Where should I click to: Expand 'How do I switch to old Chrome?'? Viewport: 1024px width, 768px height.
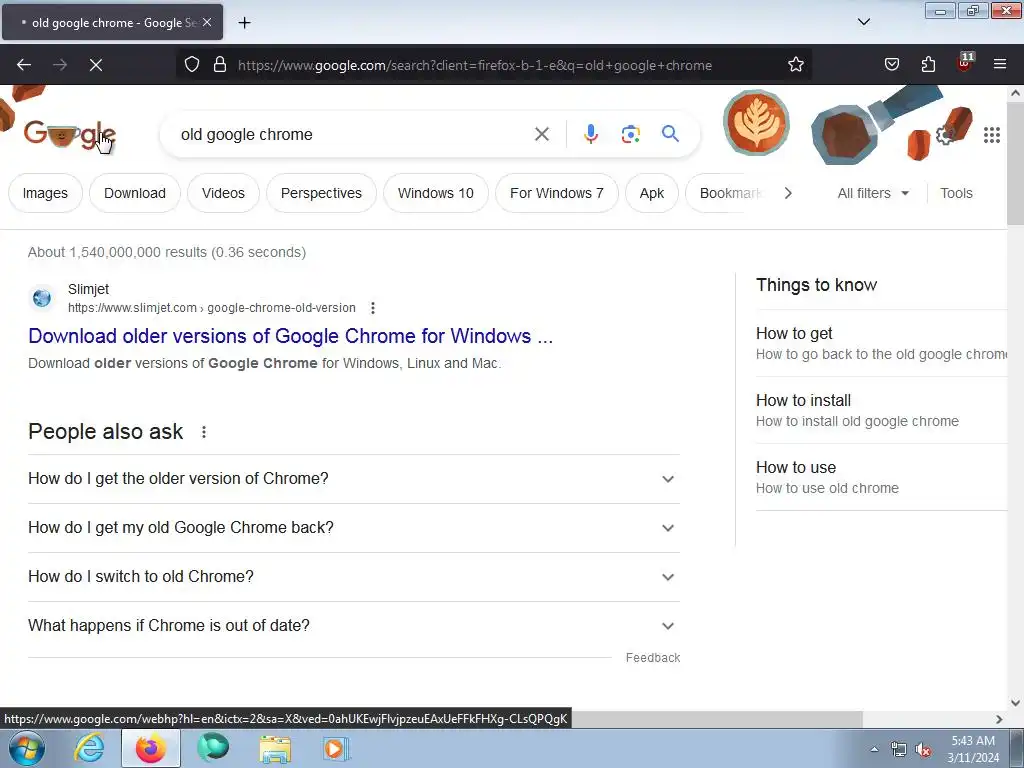click(x=353, y=577)
